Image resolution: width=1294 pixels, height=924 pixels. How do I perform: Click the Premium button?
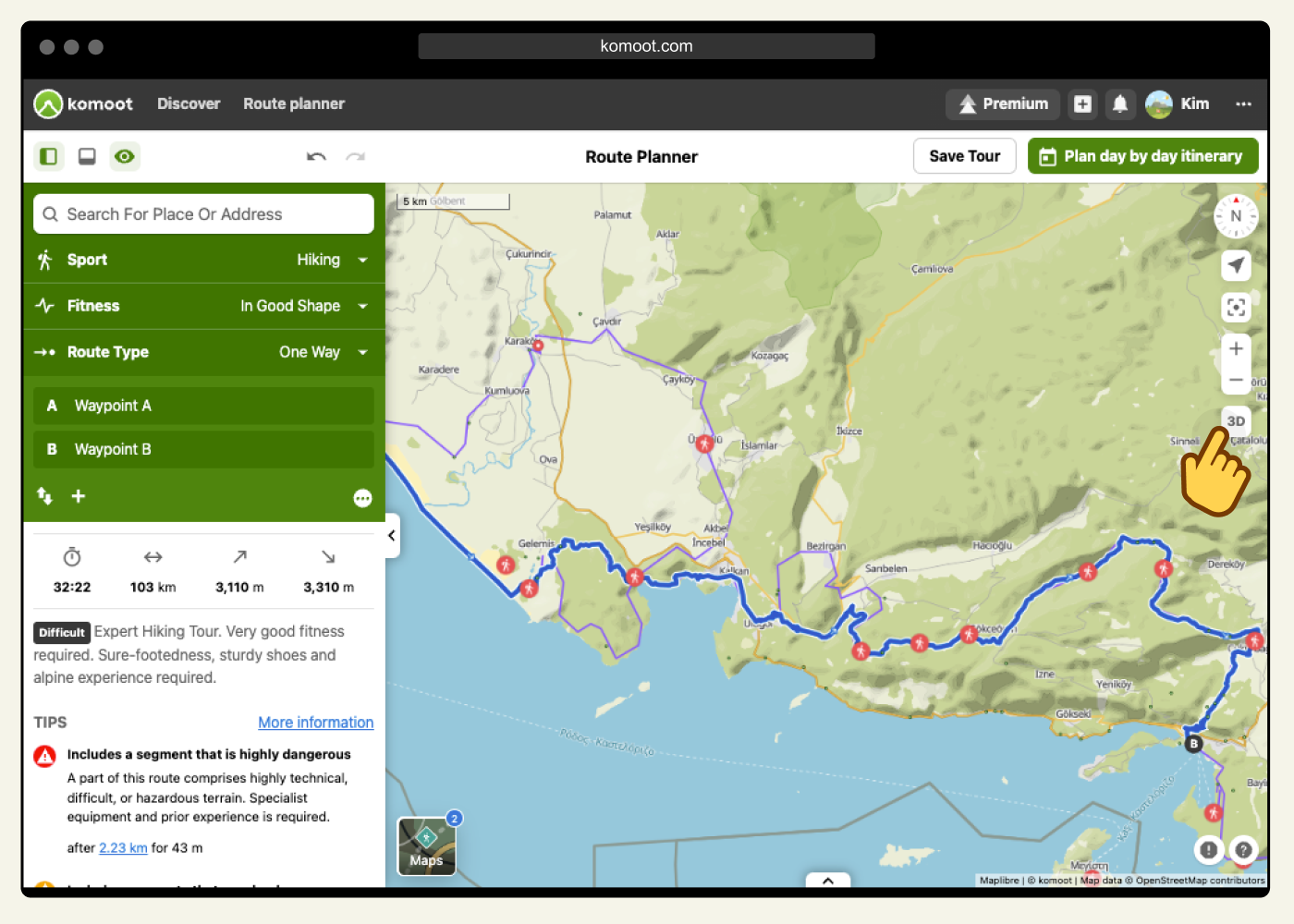coord(1003,103)
